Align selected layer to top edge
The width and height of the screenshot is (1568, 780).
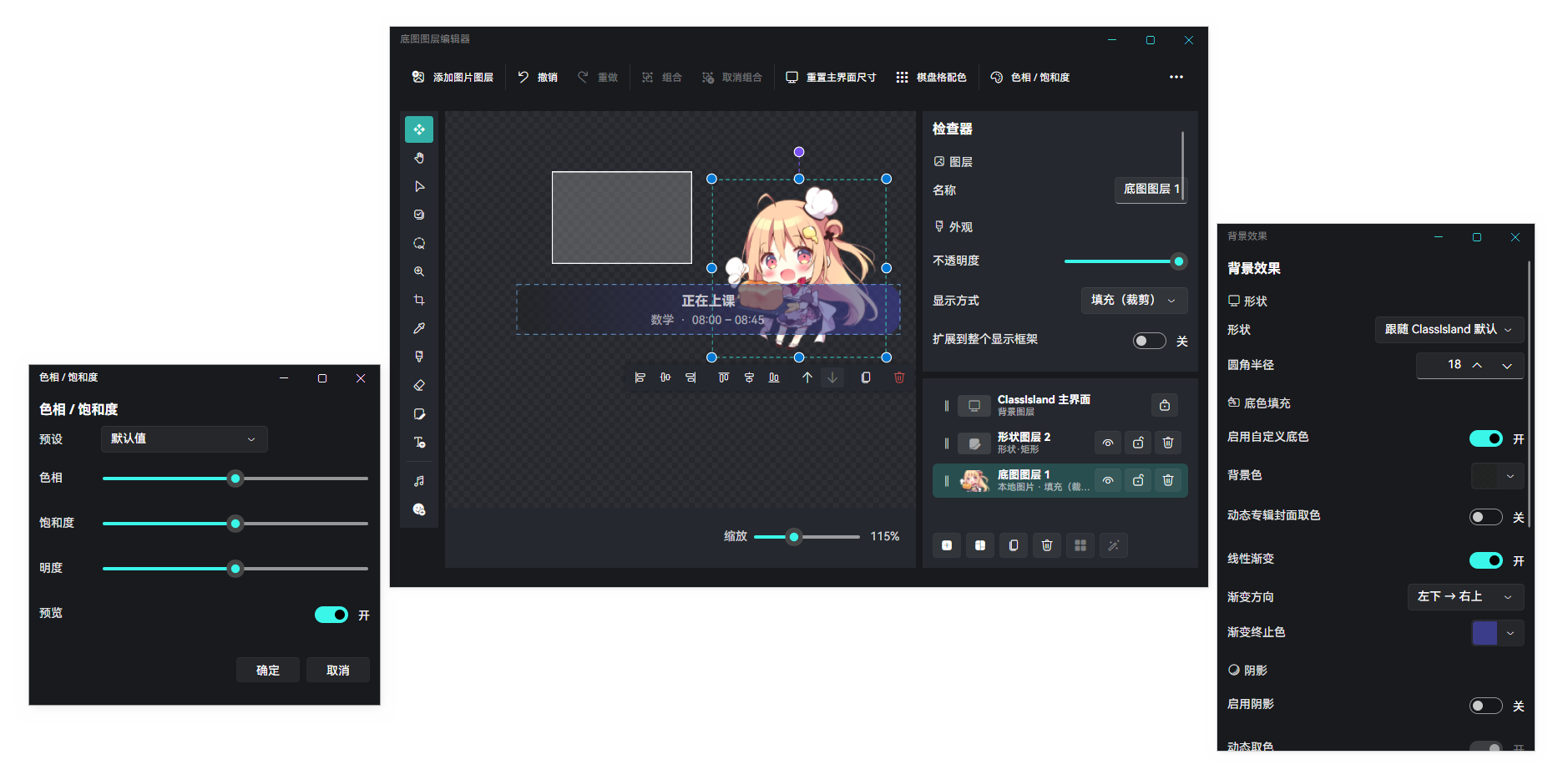pyautogui.click(x=724, y=377)
